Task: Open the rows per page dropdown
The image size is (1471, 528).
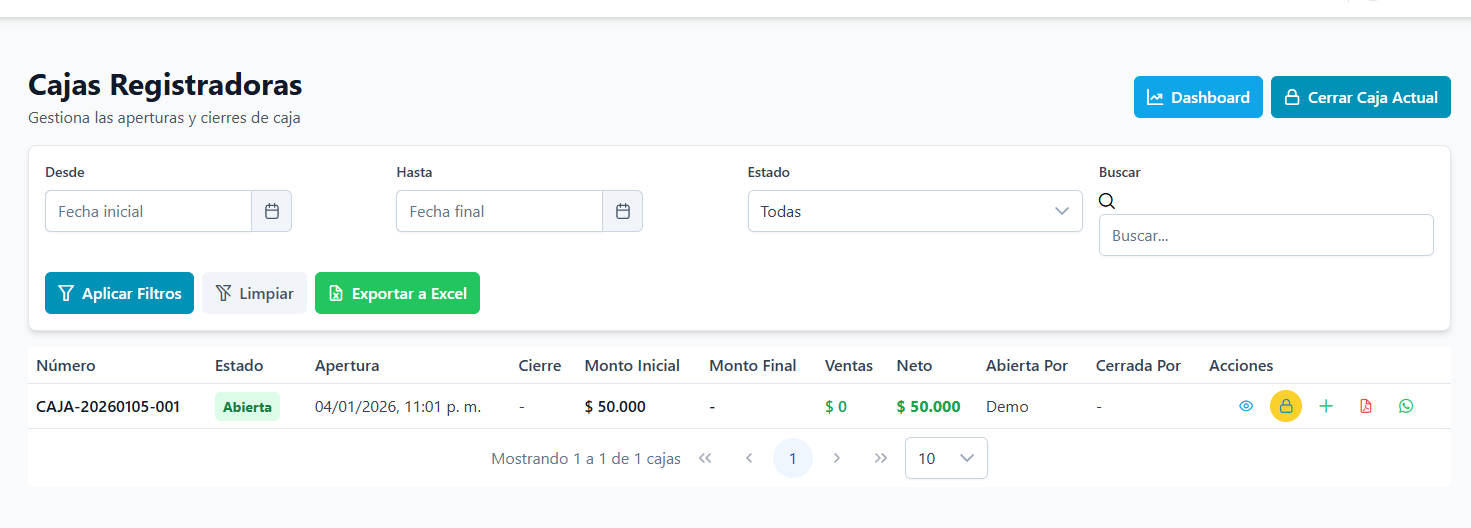Action: click(945, 458)
